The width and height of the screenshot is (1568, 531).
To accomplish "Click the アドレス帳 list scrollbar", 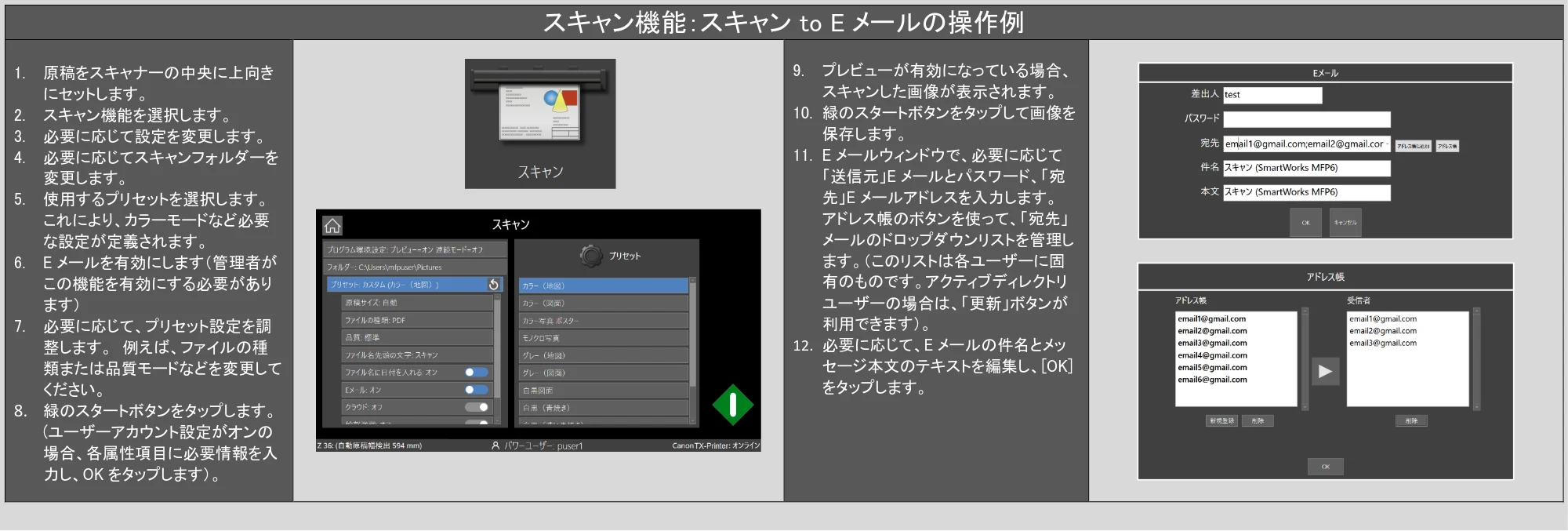I will pos(1305,358).
